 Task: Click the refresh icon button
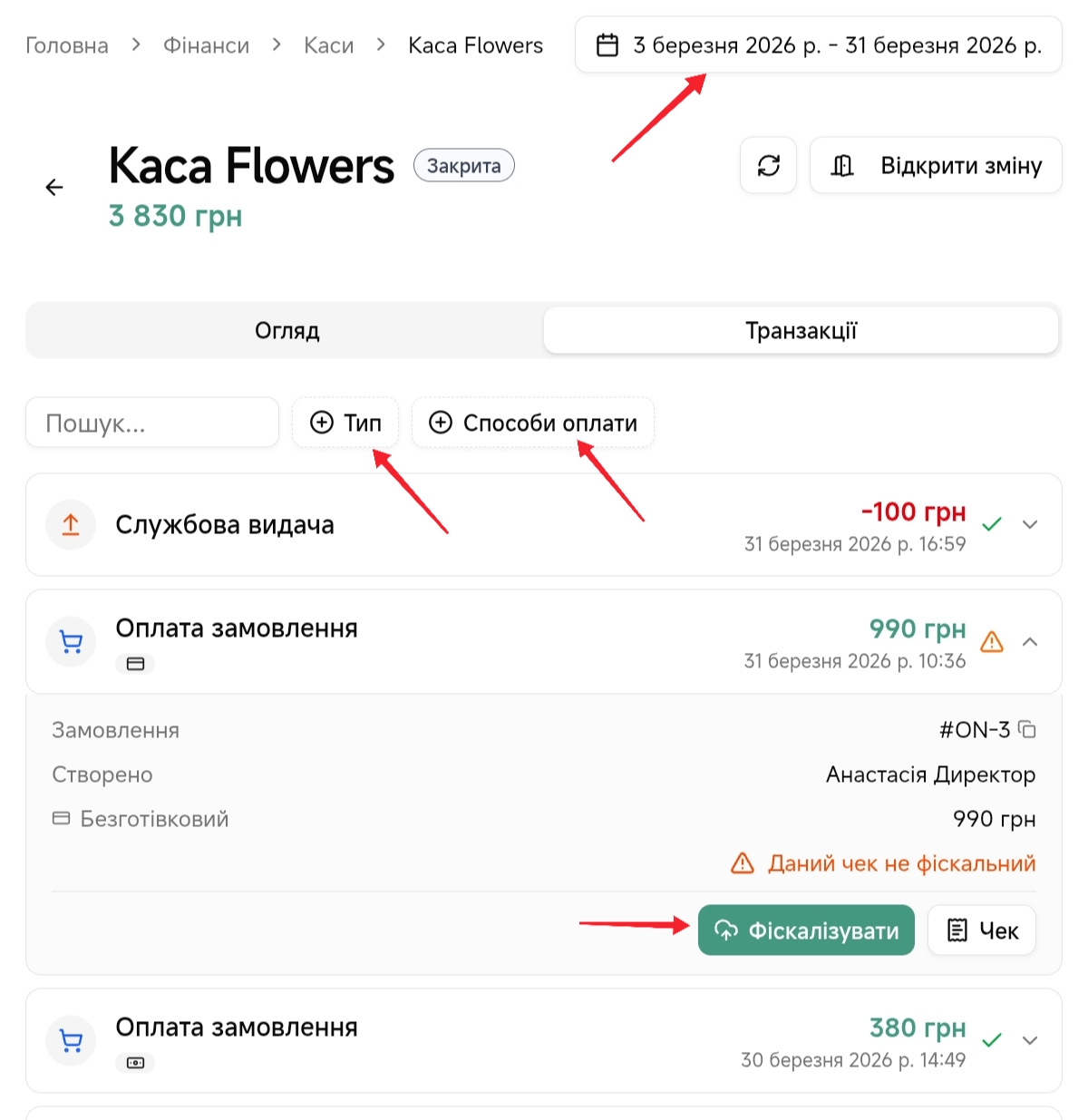coord(768,166)
